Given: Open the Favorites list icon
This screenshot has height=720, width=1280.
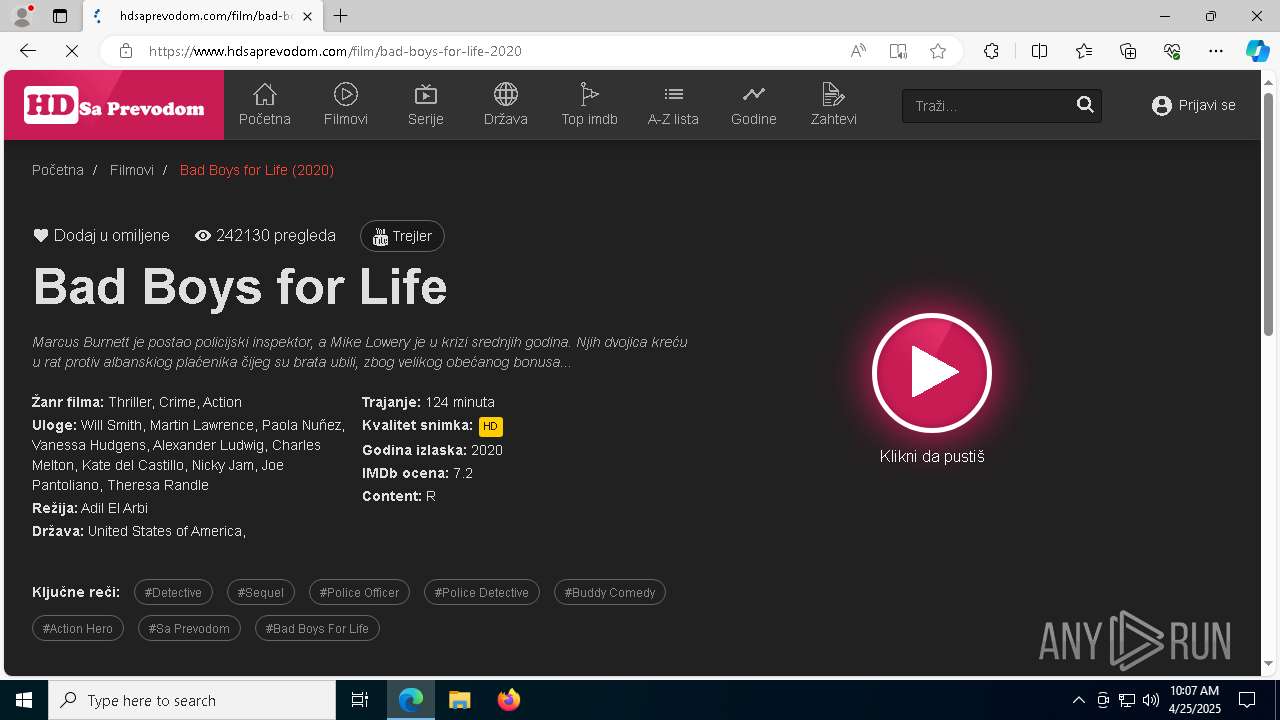Looking at the screenshot, I should point(1084,51).
